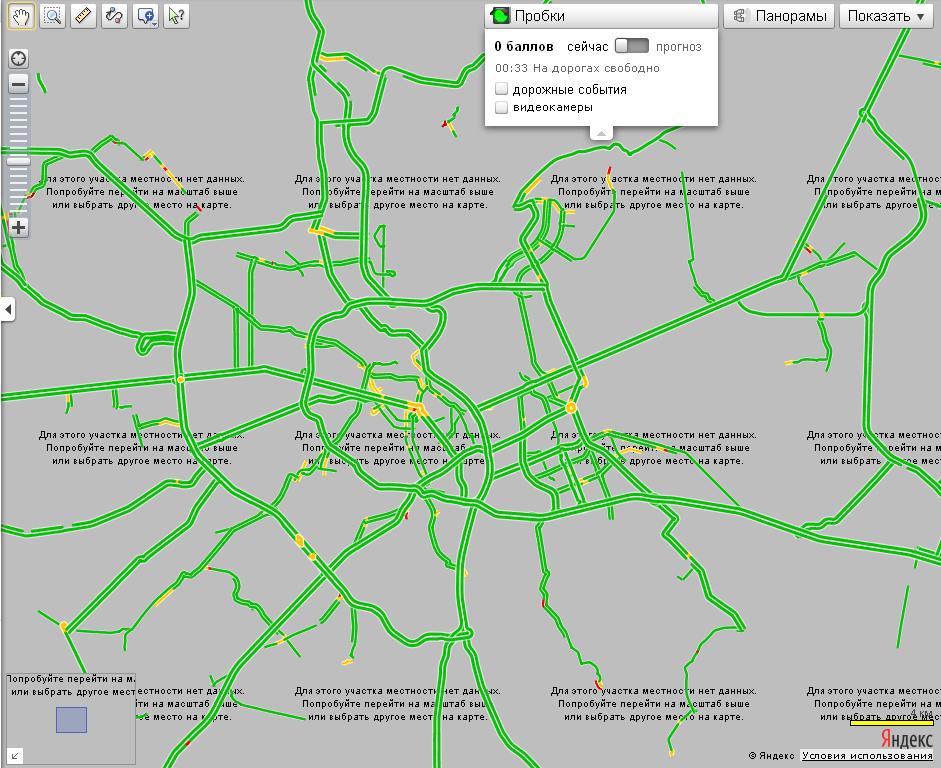Pick the ruler distance measurement tool
941x768 pixels.
tap(84, 16)
